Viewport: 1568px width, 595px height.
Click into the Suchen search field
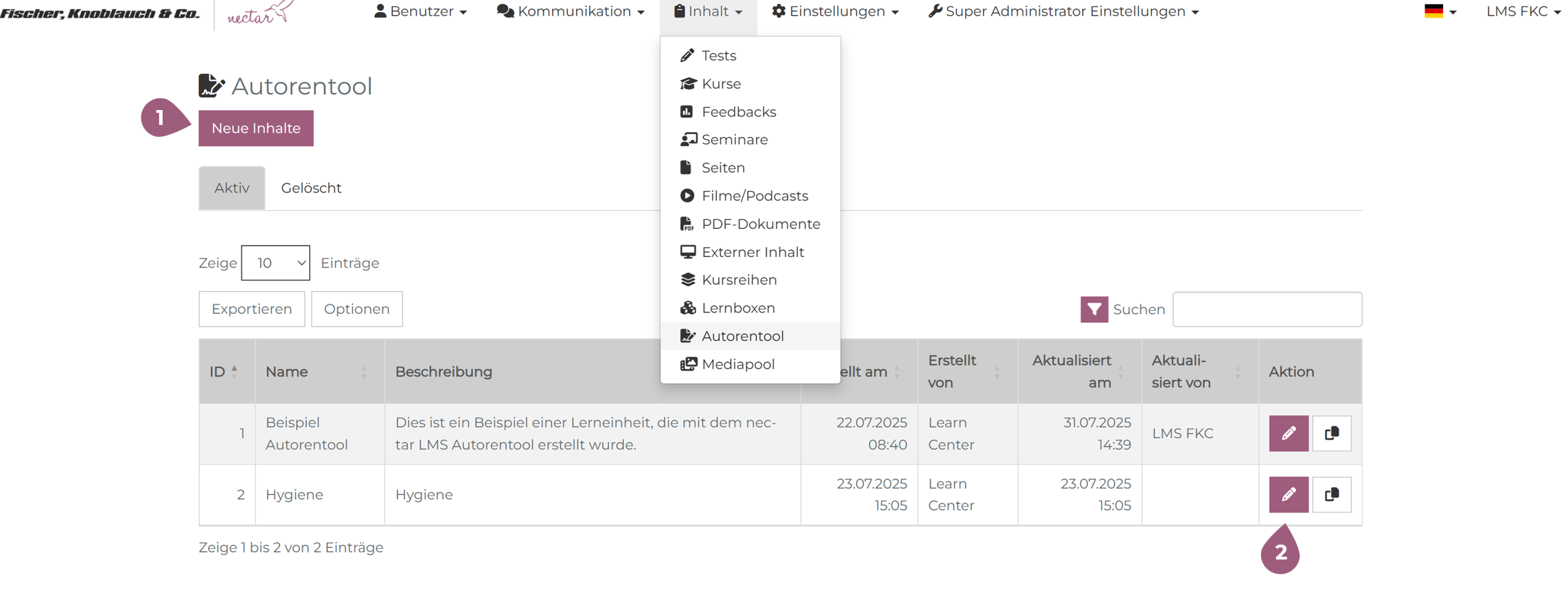pos(1267,310)
